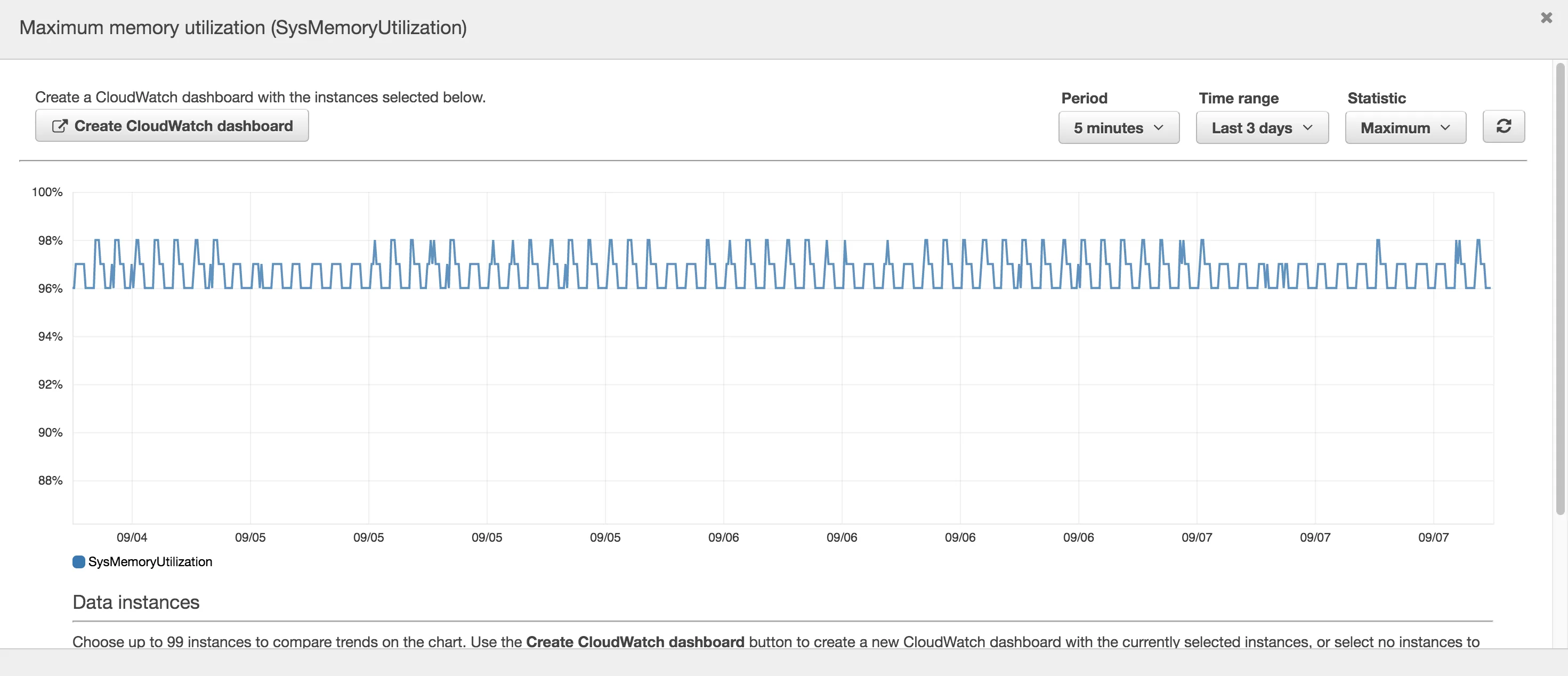Click the vertical scrollbar on the right
1568x676 pixels.
[x=1559, y=286]
